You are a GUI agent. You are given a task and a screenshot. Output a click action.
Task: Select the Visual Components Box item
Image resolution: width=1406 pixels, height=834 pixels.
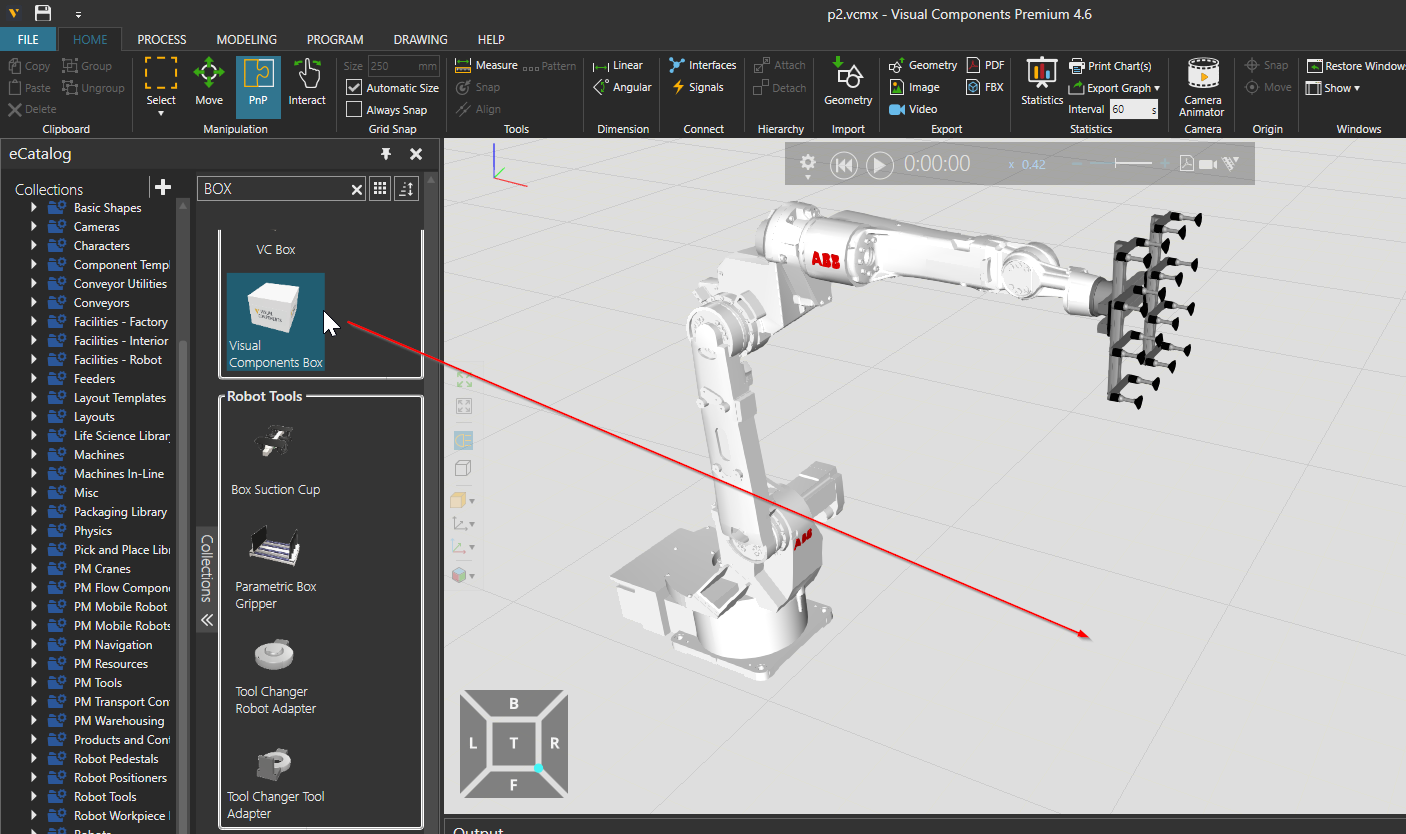coord(276,322)
